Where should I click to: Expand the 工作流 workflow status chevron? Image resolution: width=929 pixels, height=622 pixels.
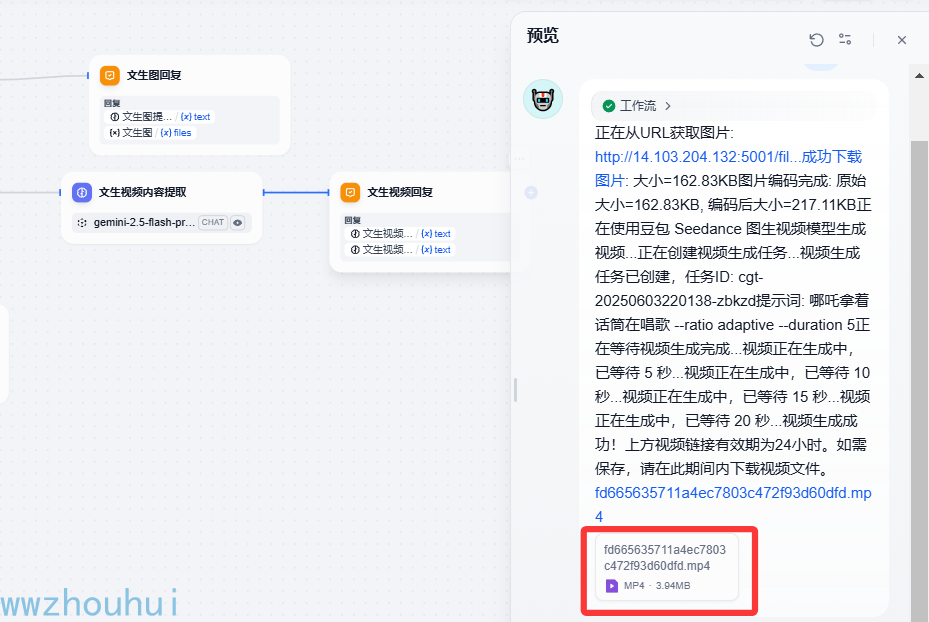coord(668,106)
